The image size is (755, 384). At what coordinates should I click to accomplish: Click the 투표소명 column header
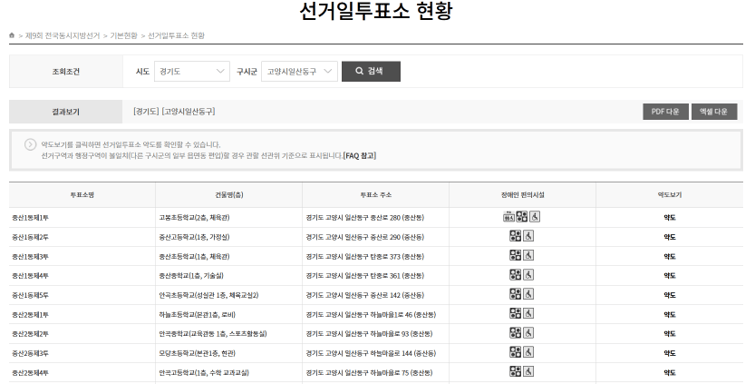pos(82,195)
